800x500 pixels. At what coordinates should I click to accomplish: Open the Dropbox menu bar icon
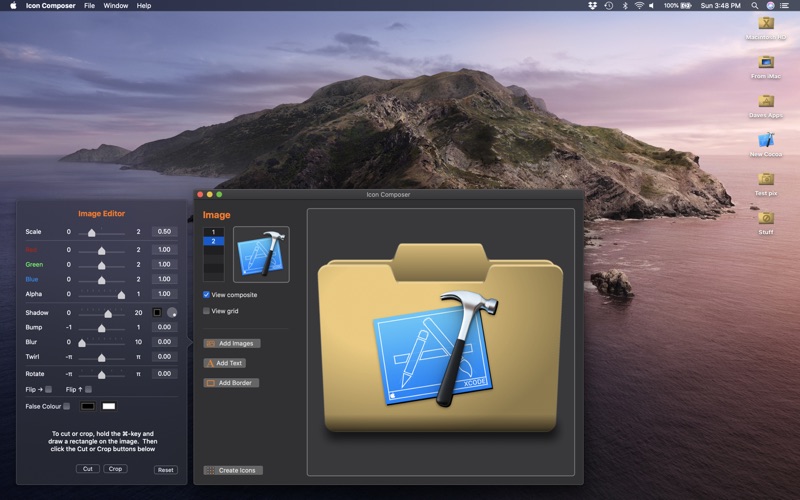[x=592, y=6]
